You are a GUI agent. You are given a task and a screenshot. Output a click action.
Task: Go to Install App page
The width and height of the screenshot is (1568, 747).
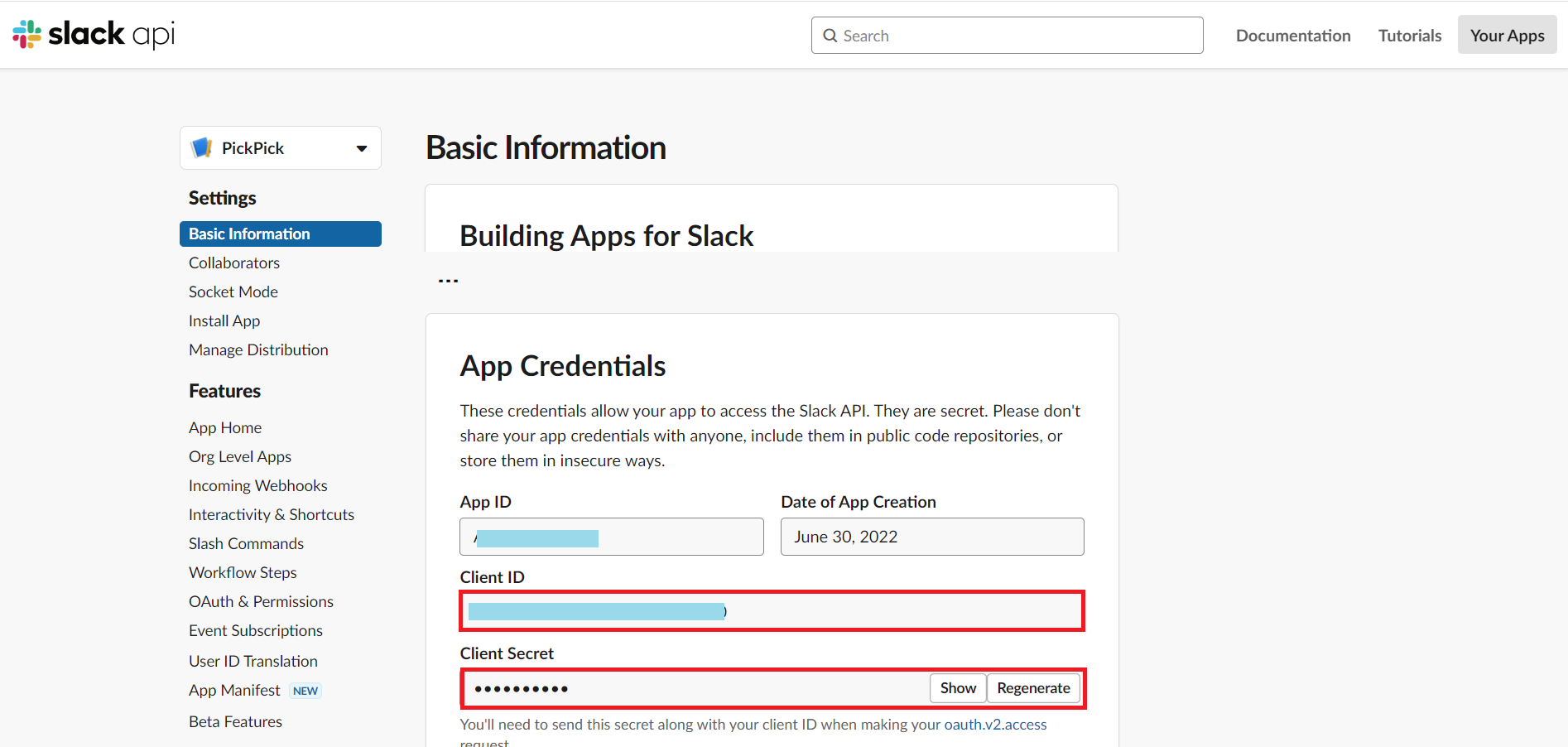[224, 320]
